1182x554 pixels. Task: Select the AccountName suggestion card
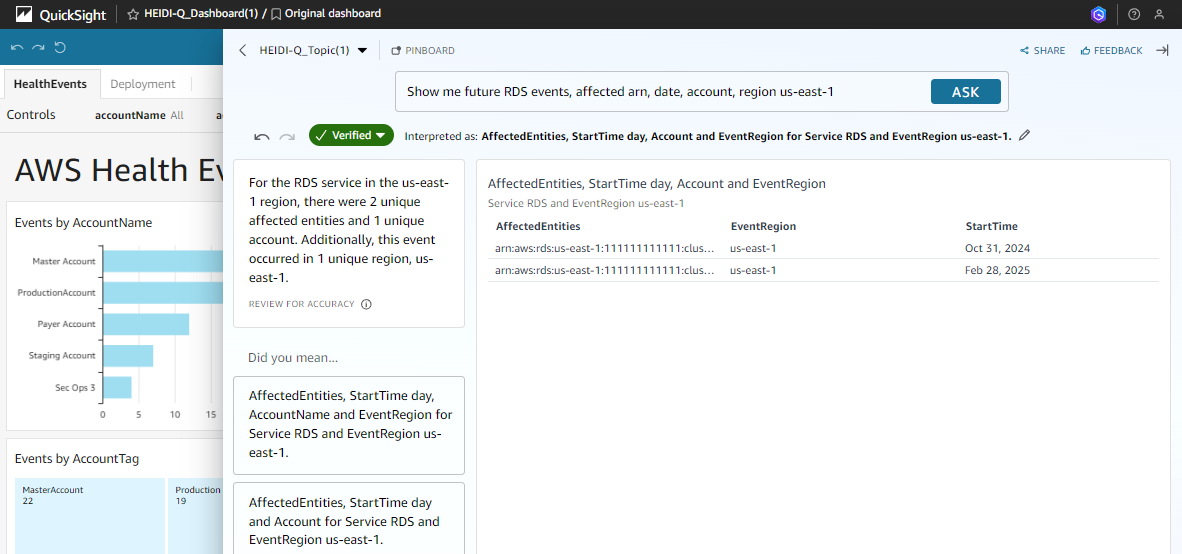pos(349,425)
